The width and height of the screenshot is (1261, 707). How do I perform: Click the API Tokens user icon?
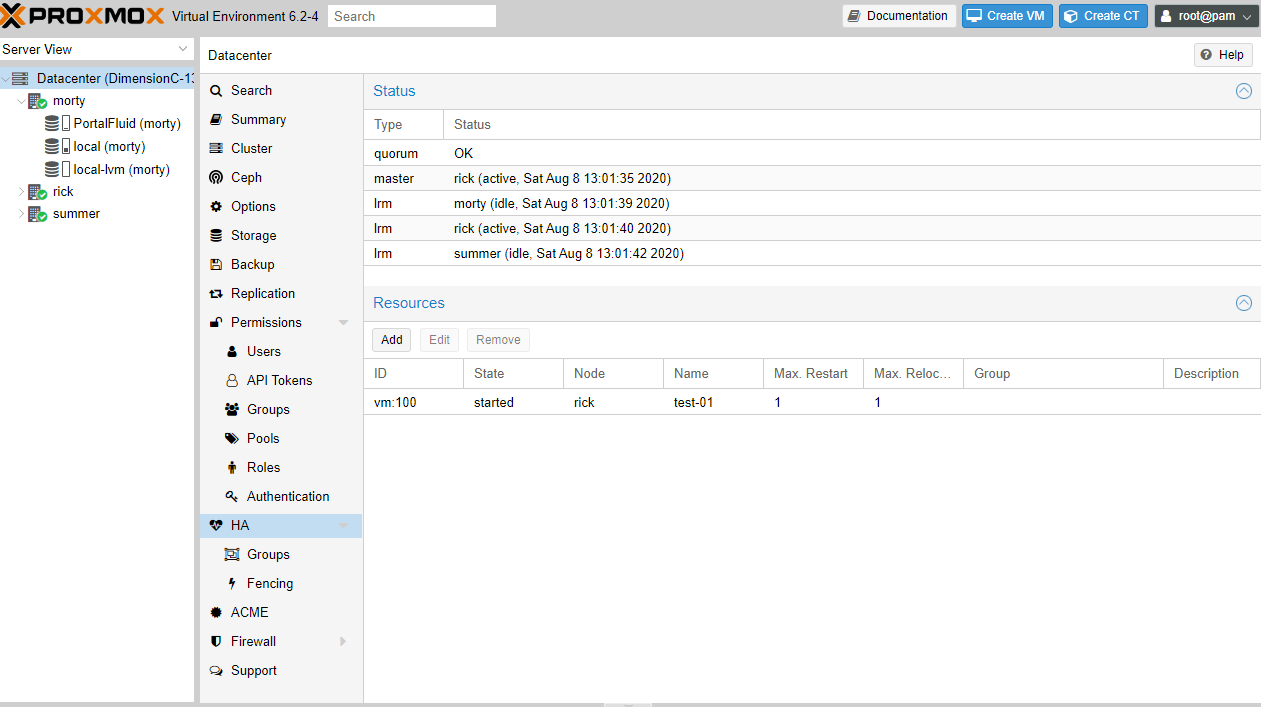(232, 380)
